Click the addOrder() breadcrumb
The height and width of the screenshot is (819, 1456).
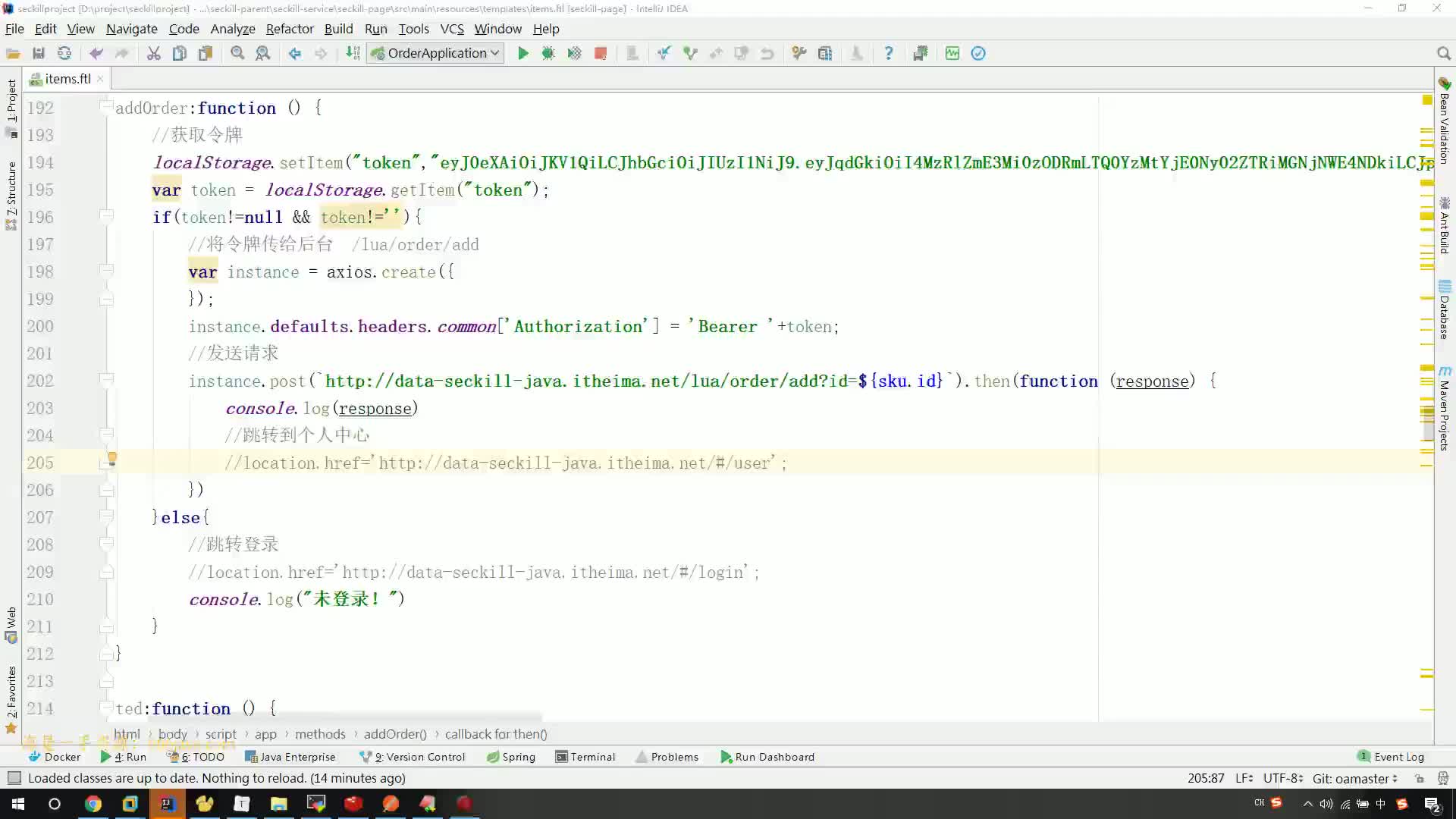395,734
